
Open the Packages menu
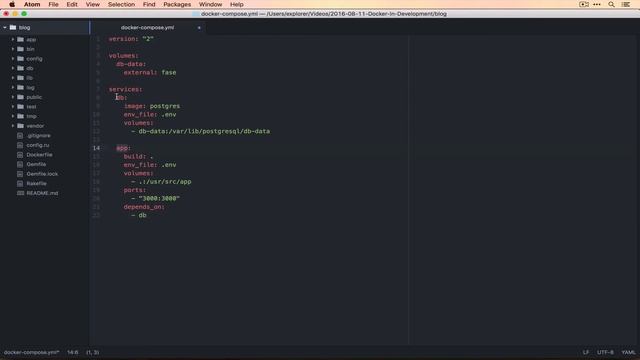(x=177, y=4)
